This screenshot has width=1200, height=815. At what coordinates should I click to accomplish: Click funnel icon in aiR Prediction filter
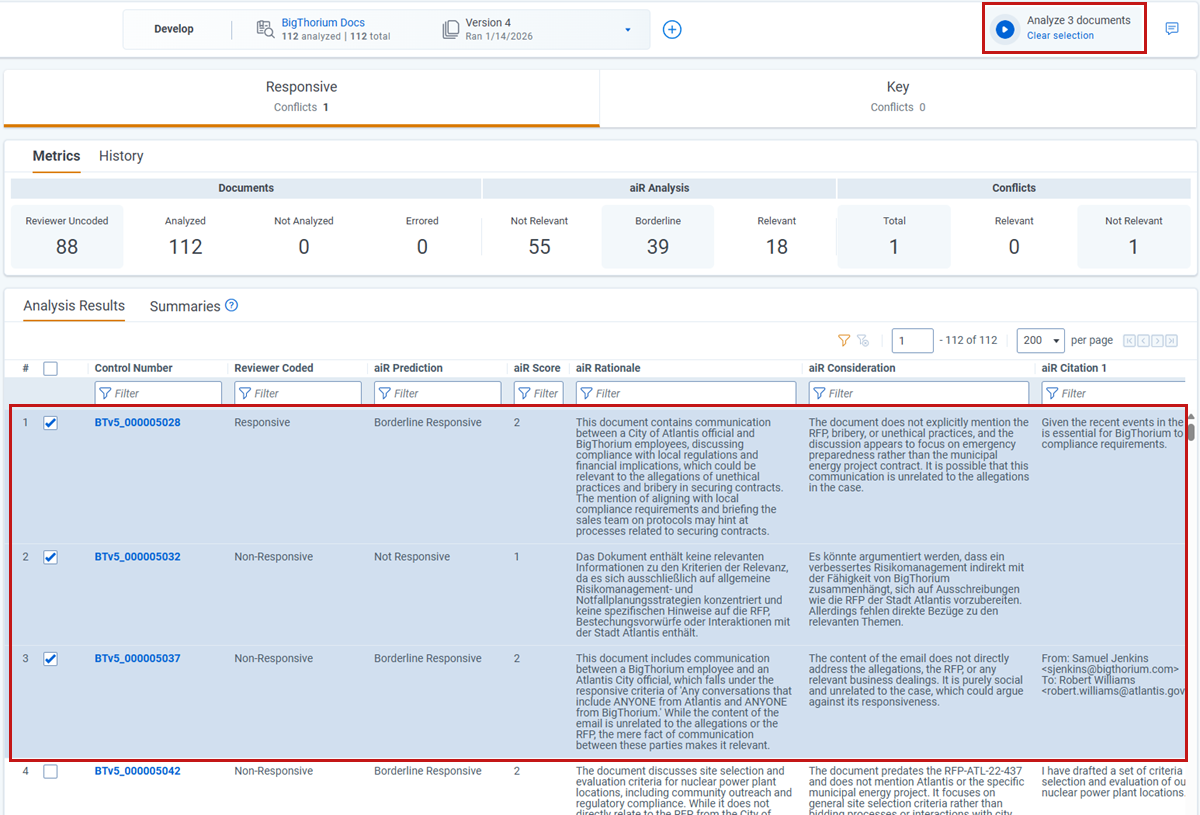(384, 393)
